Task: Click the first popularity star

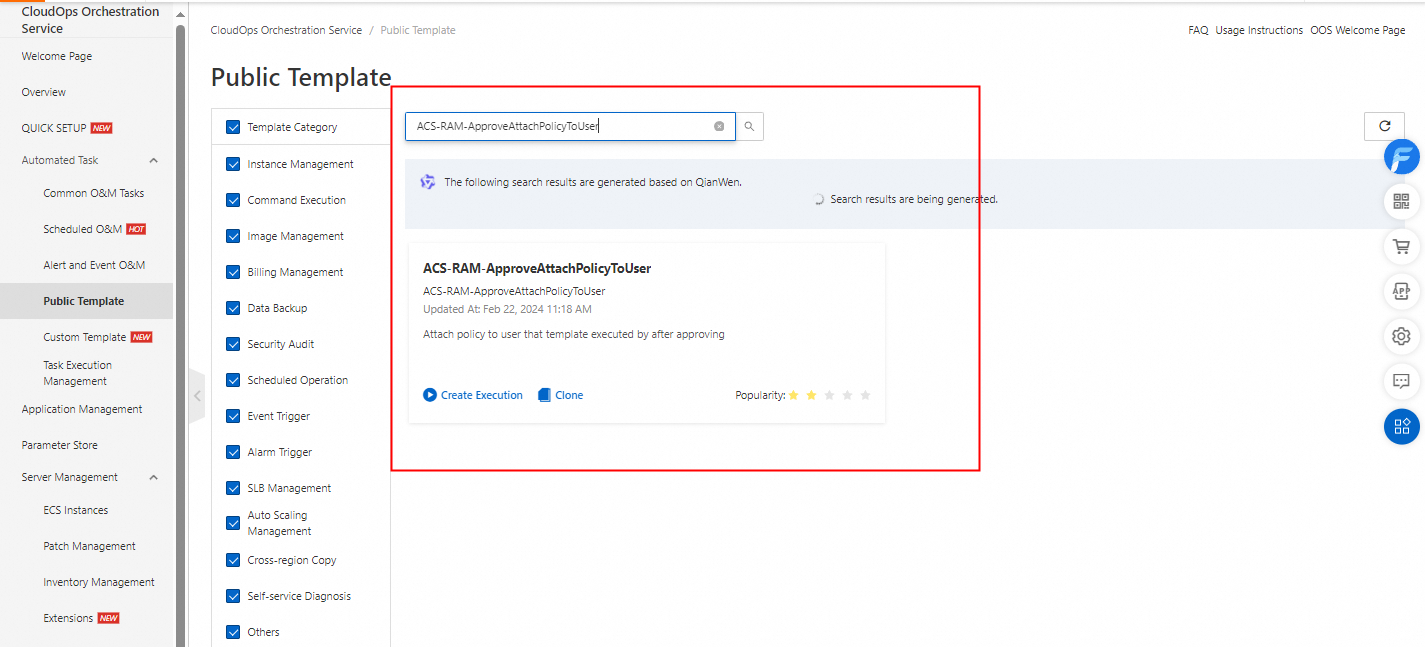Action: [793, 395]
